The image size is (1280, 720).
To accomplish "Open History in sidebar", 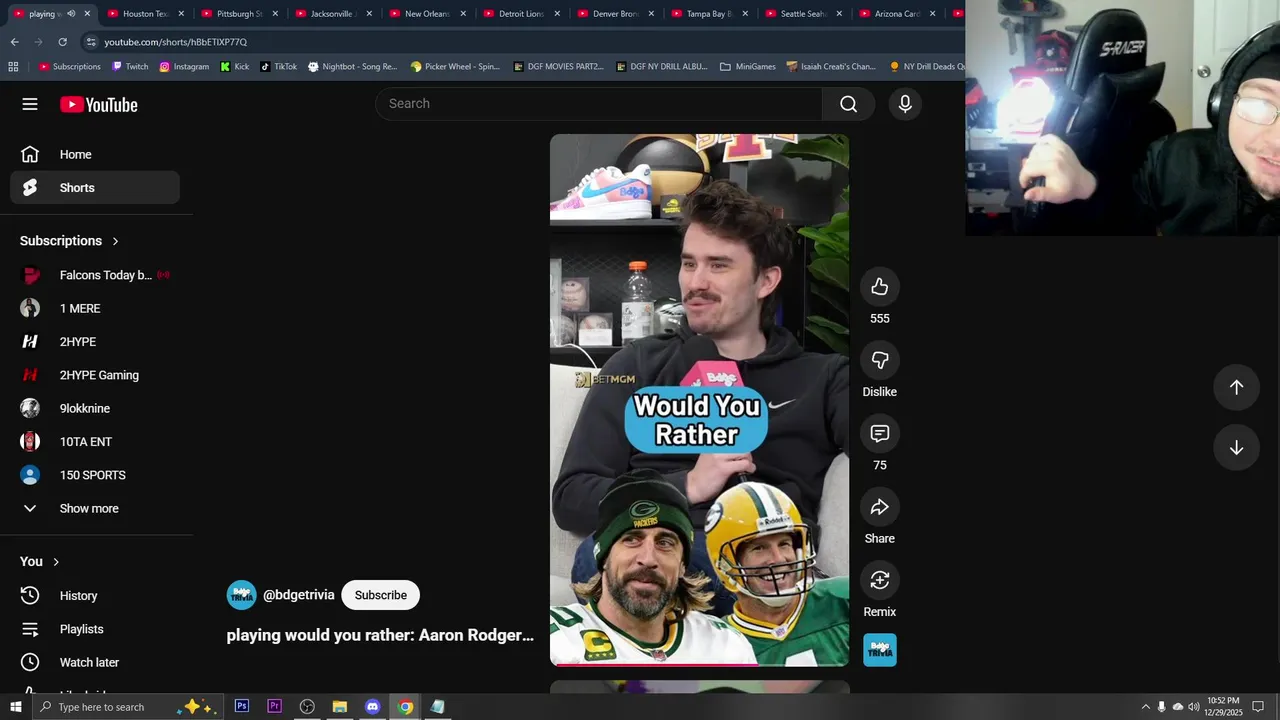I will coord(95,596).
